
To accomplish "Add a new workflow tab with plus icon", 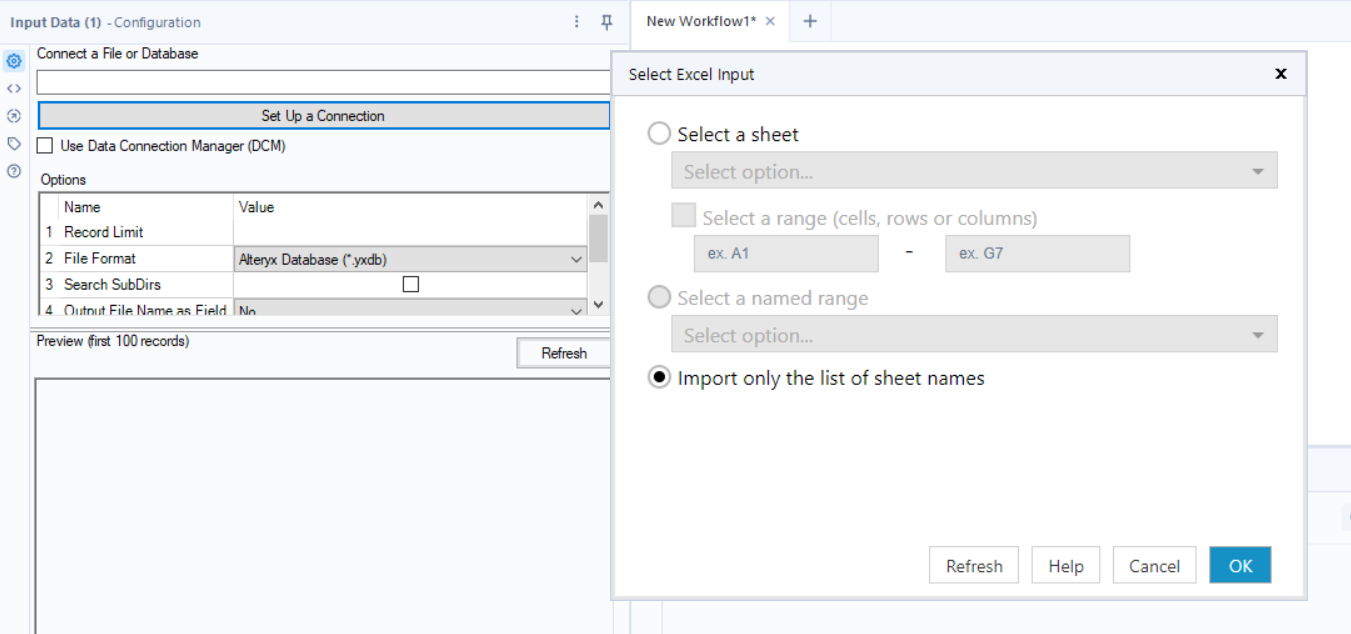I will point(810,21).
